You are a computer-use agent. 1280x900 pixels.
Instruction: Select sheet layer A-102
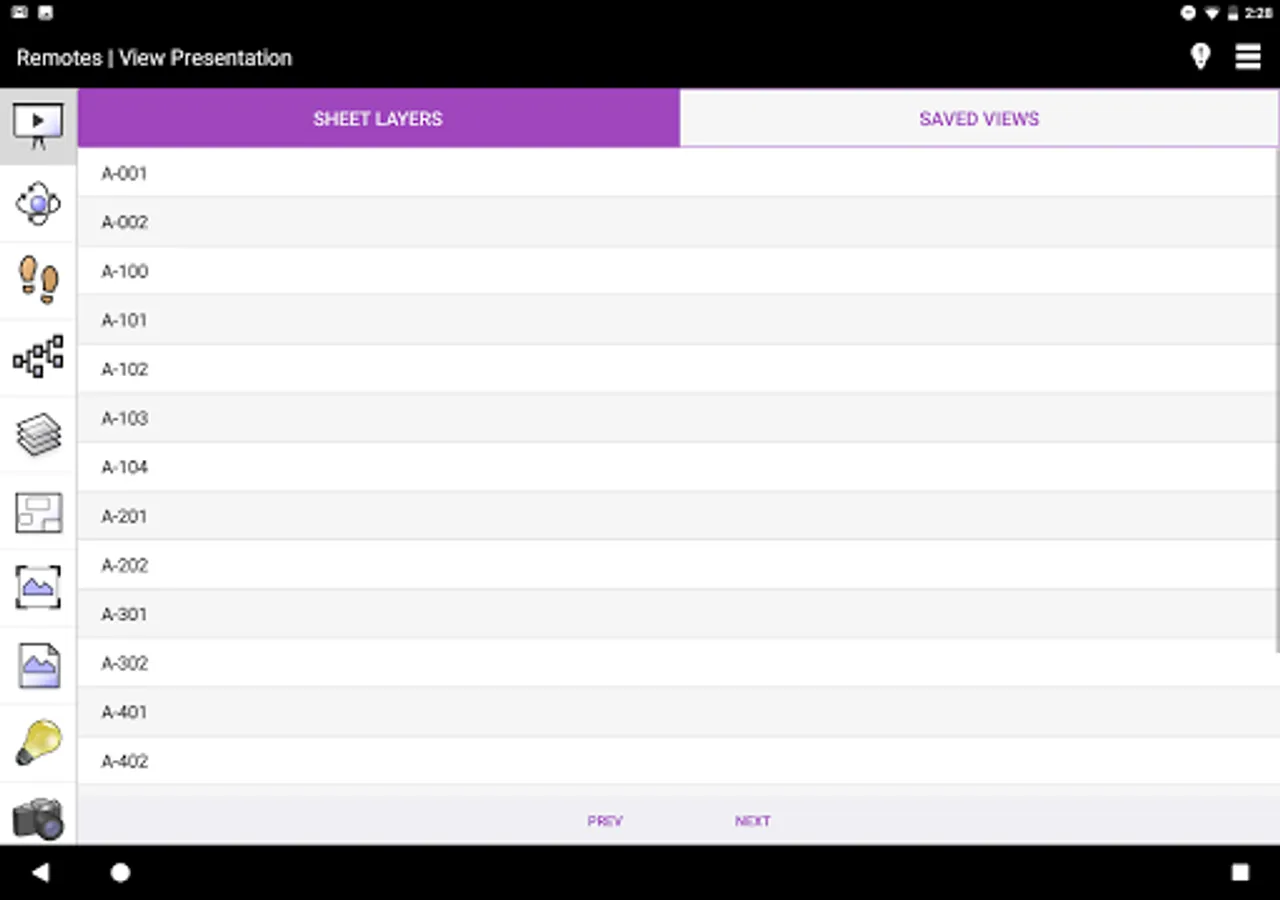pyautogui.click(x=678, y=369)
